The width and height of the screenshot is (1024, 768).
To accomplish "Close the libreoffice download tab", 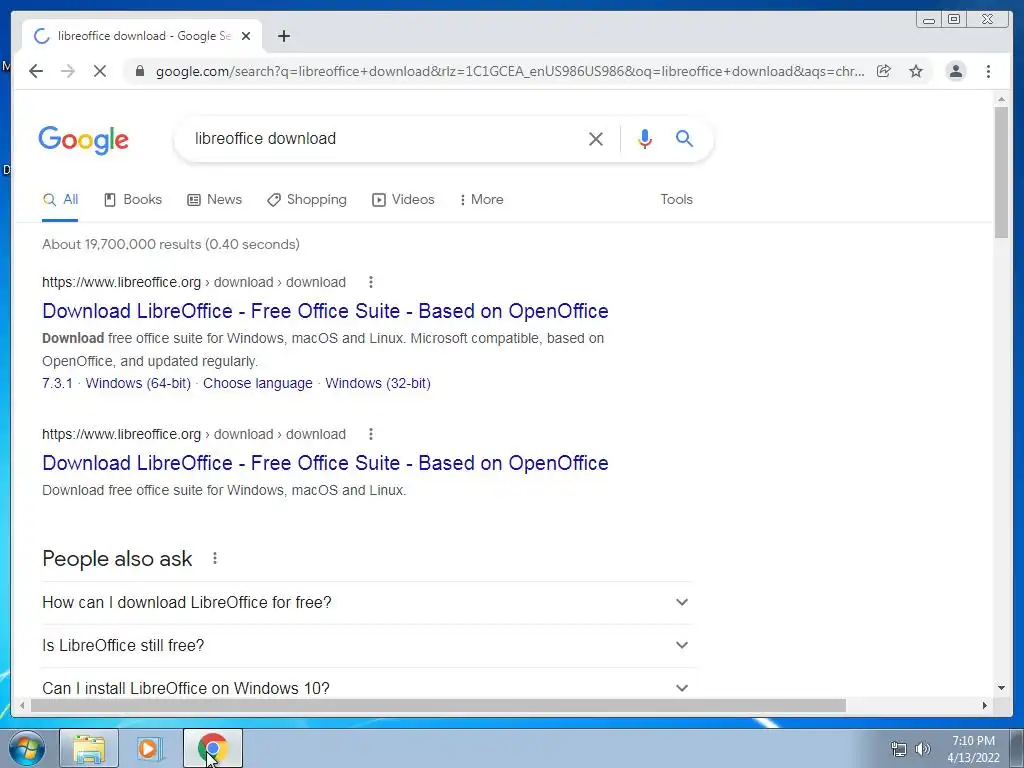I will [246, 36].
